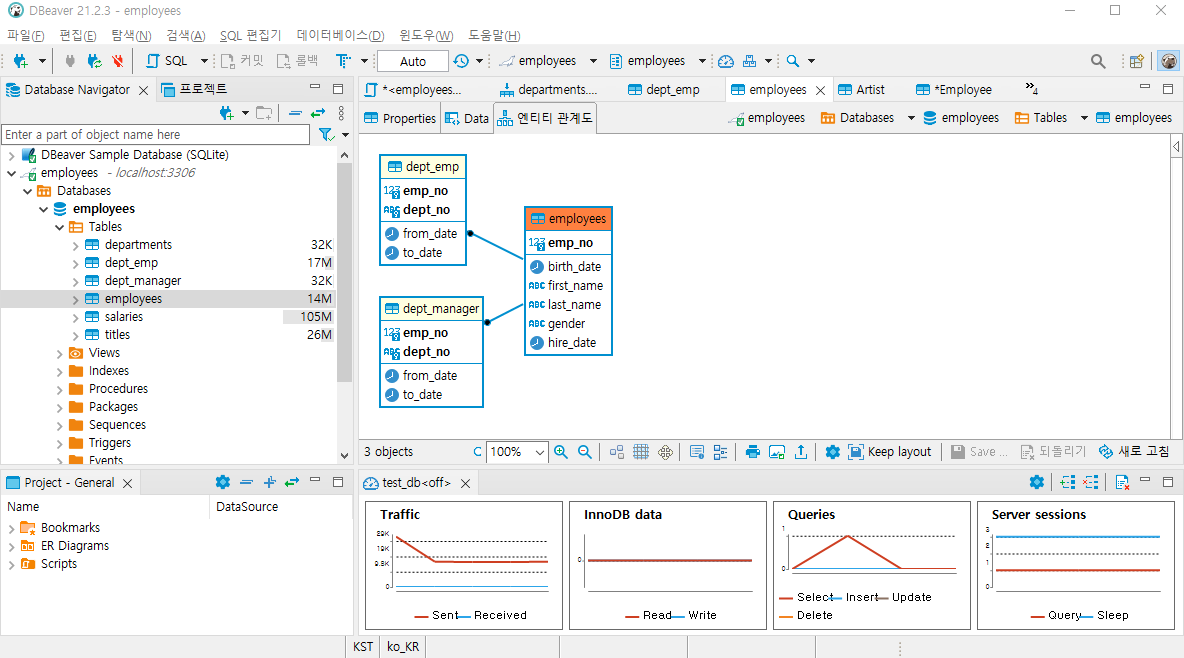Show hidden editor tabs list
1184x658 pixels.
(x=1031, y=89)
